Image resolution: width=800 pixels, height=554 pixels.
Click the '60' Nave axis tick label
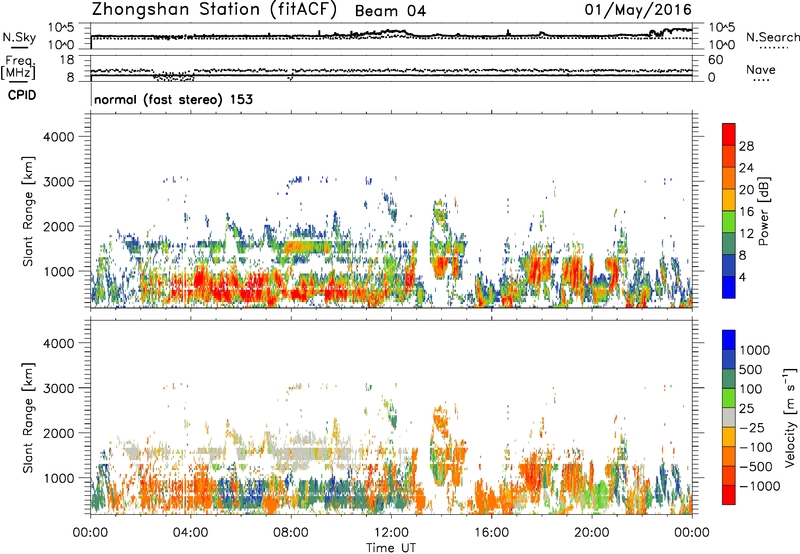point(716,60)
